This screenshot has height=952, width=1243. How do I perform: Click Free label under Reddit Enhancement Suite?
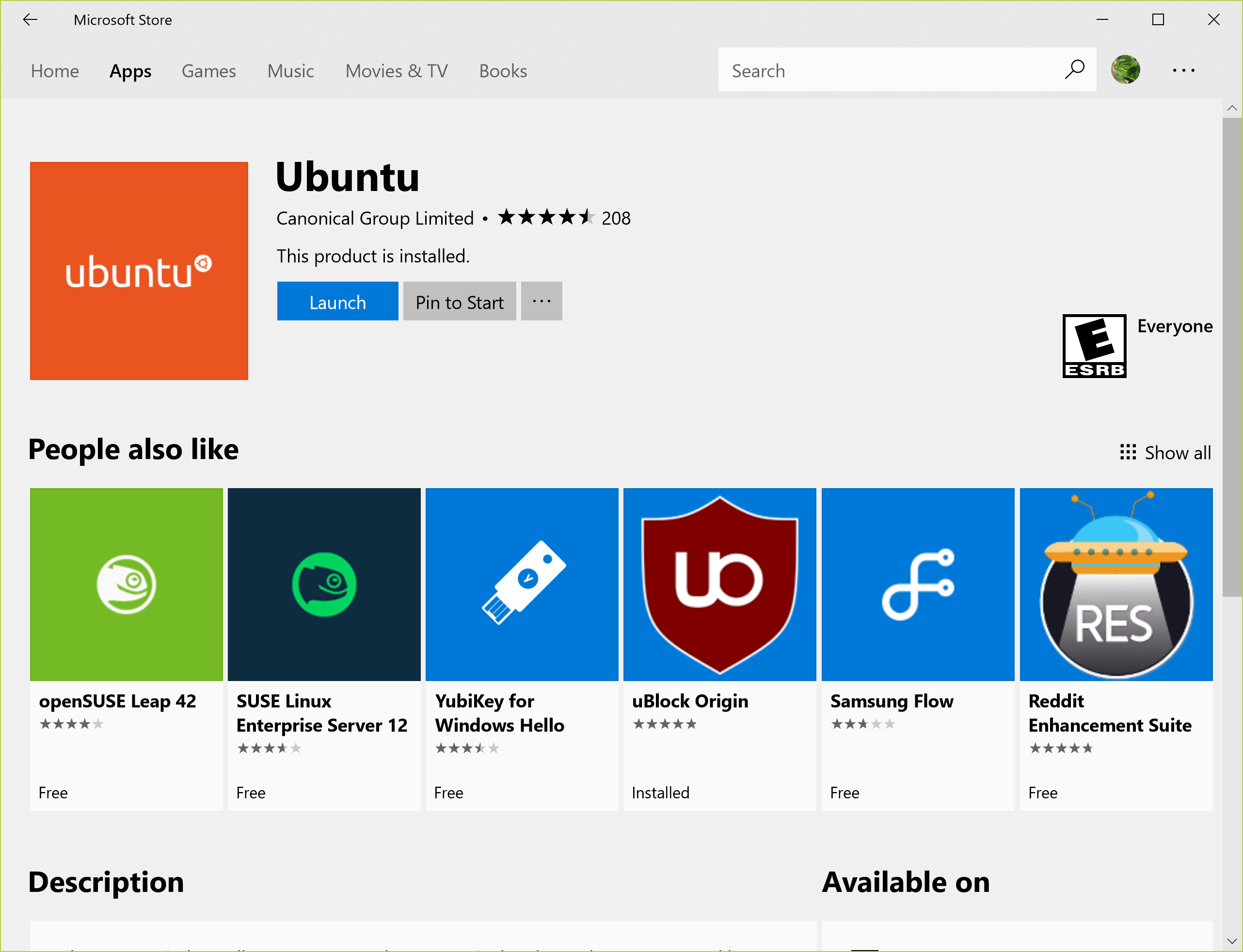tap(1043, 793)
